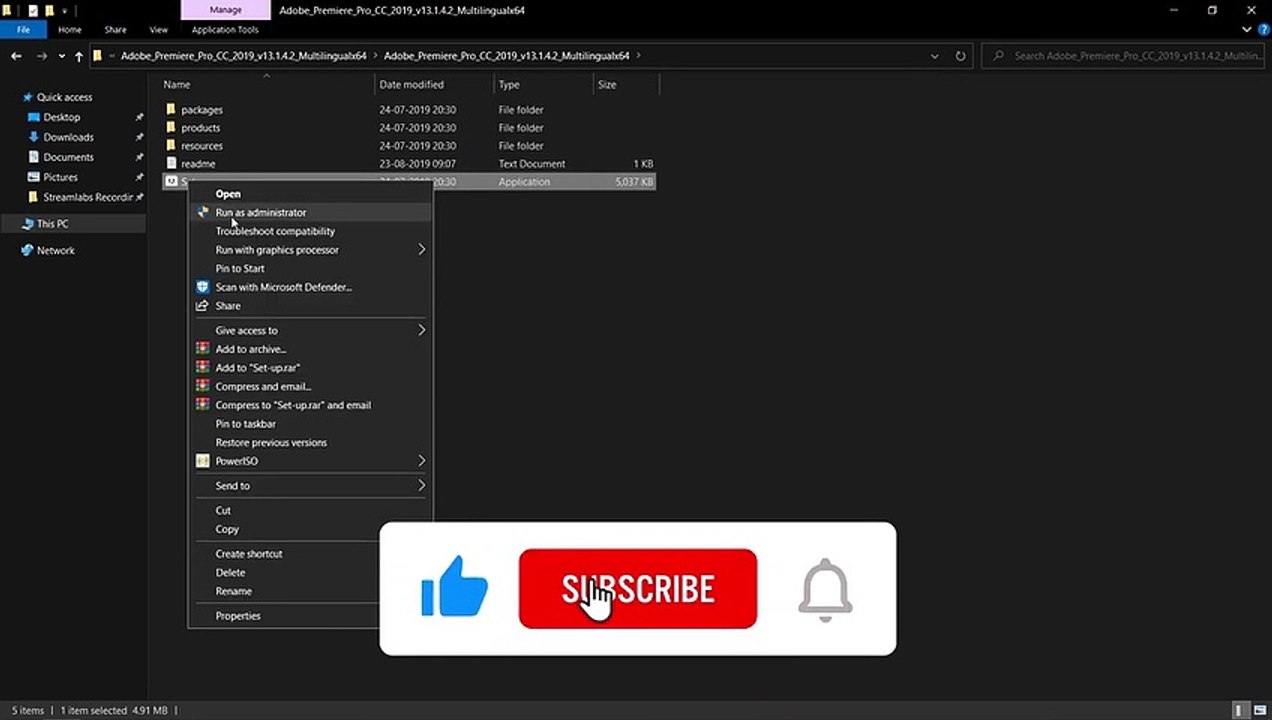Go up one folder level arrow

click(79, 56)
